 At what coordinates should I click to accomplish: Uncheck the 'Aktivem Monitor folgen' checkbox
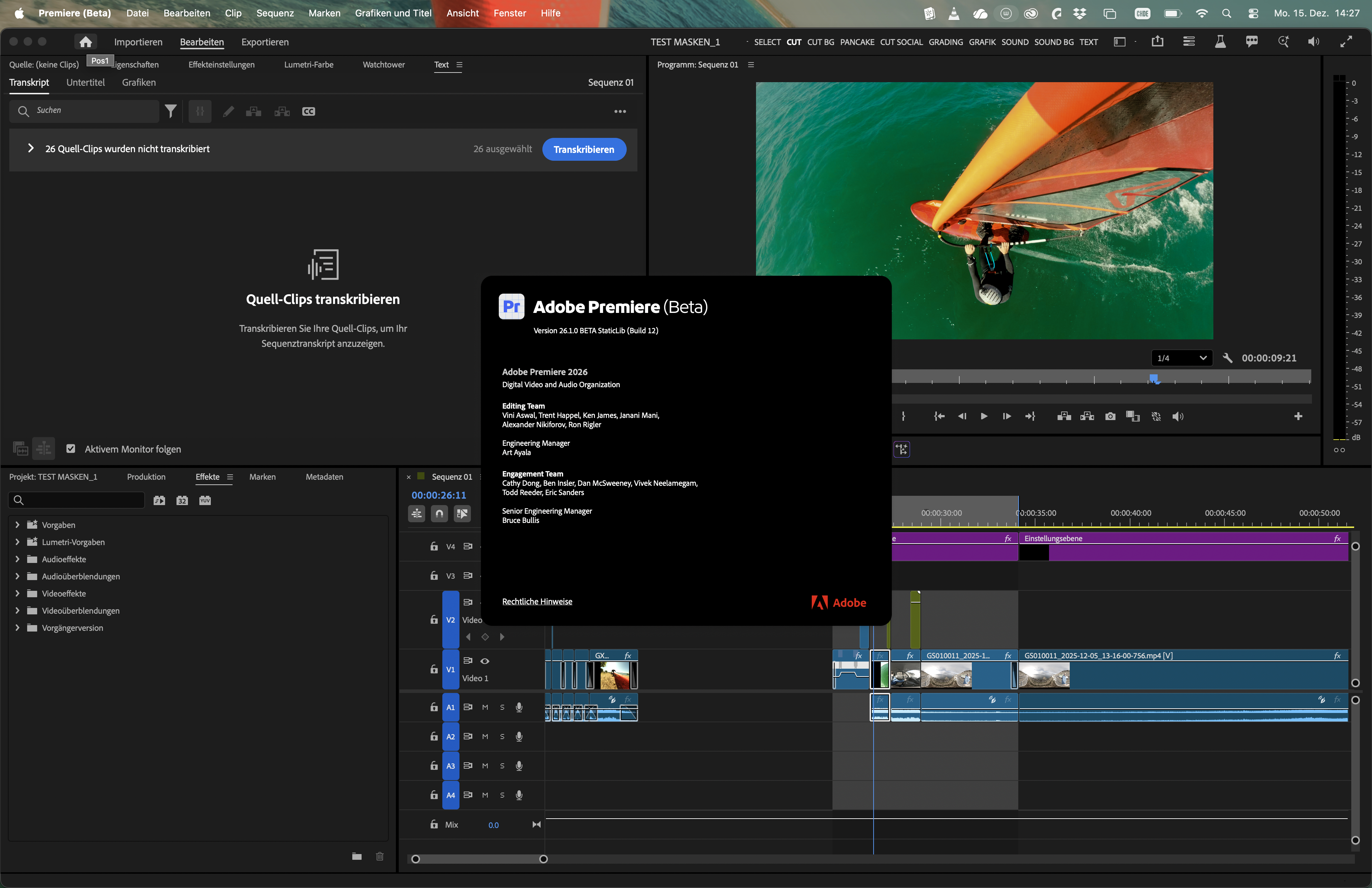point(71,449)
